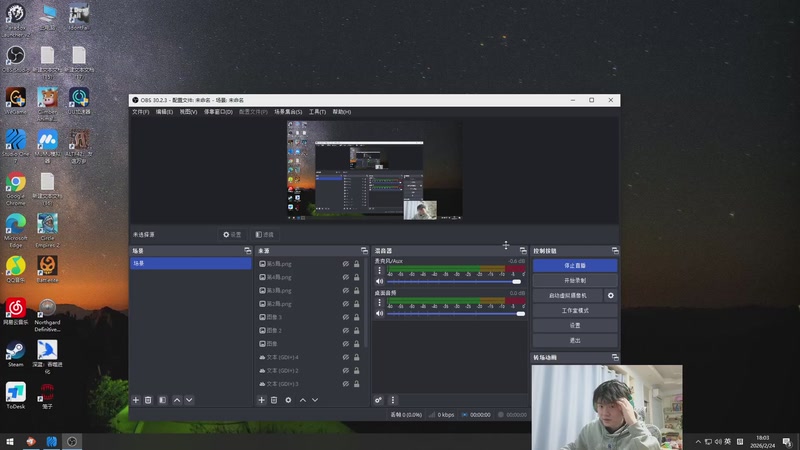Open scene filters icon in the 场景 panel
800x450 pixels.
point(162,400)
